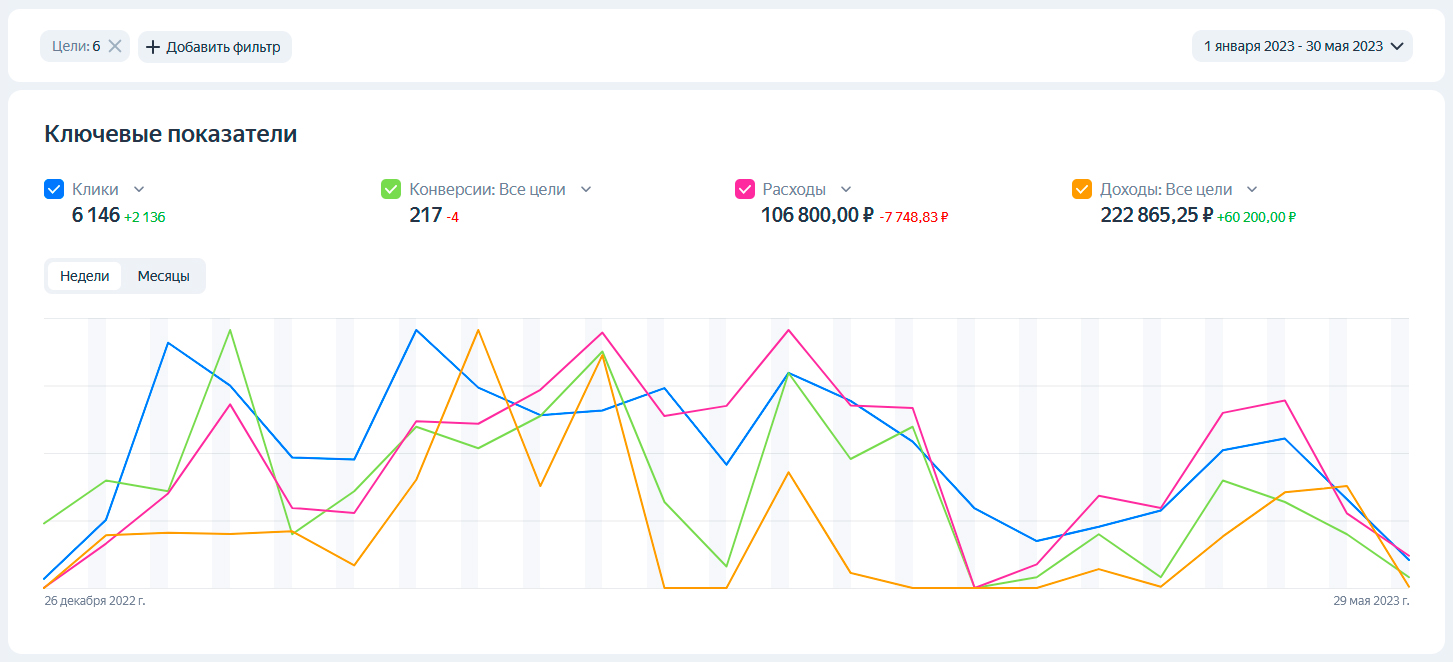The width and height of the screenshot is (1453, 662).
Task: Click the '+60 200,00 ₽' income change
Action: pos(1257,216)
